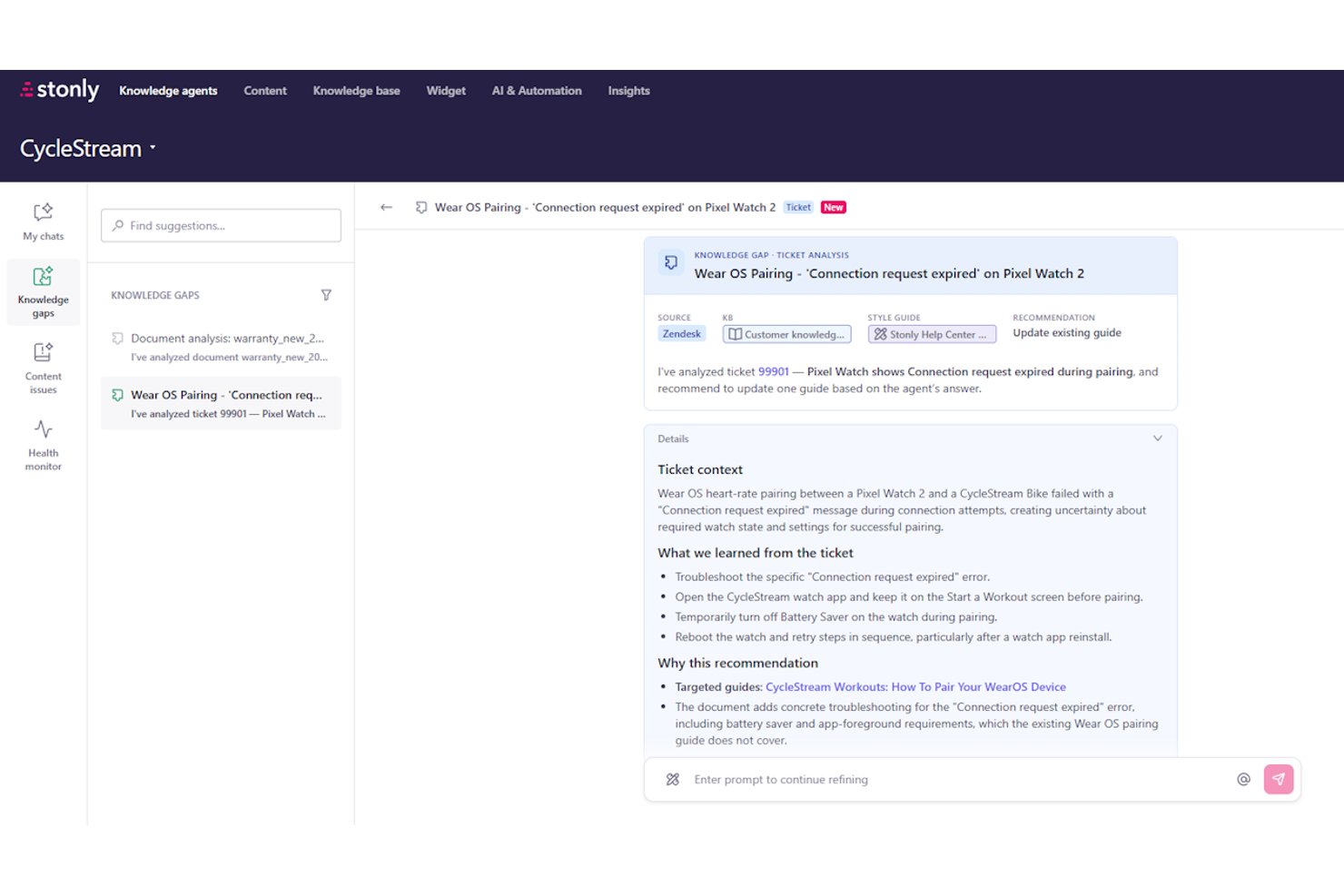This screenshot has height=896, width=1344.
Task: Click the ticket icon beside the page title
Action: coord(421,207)
